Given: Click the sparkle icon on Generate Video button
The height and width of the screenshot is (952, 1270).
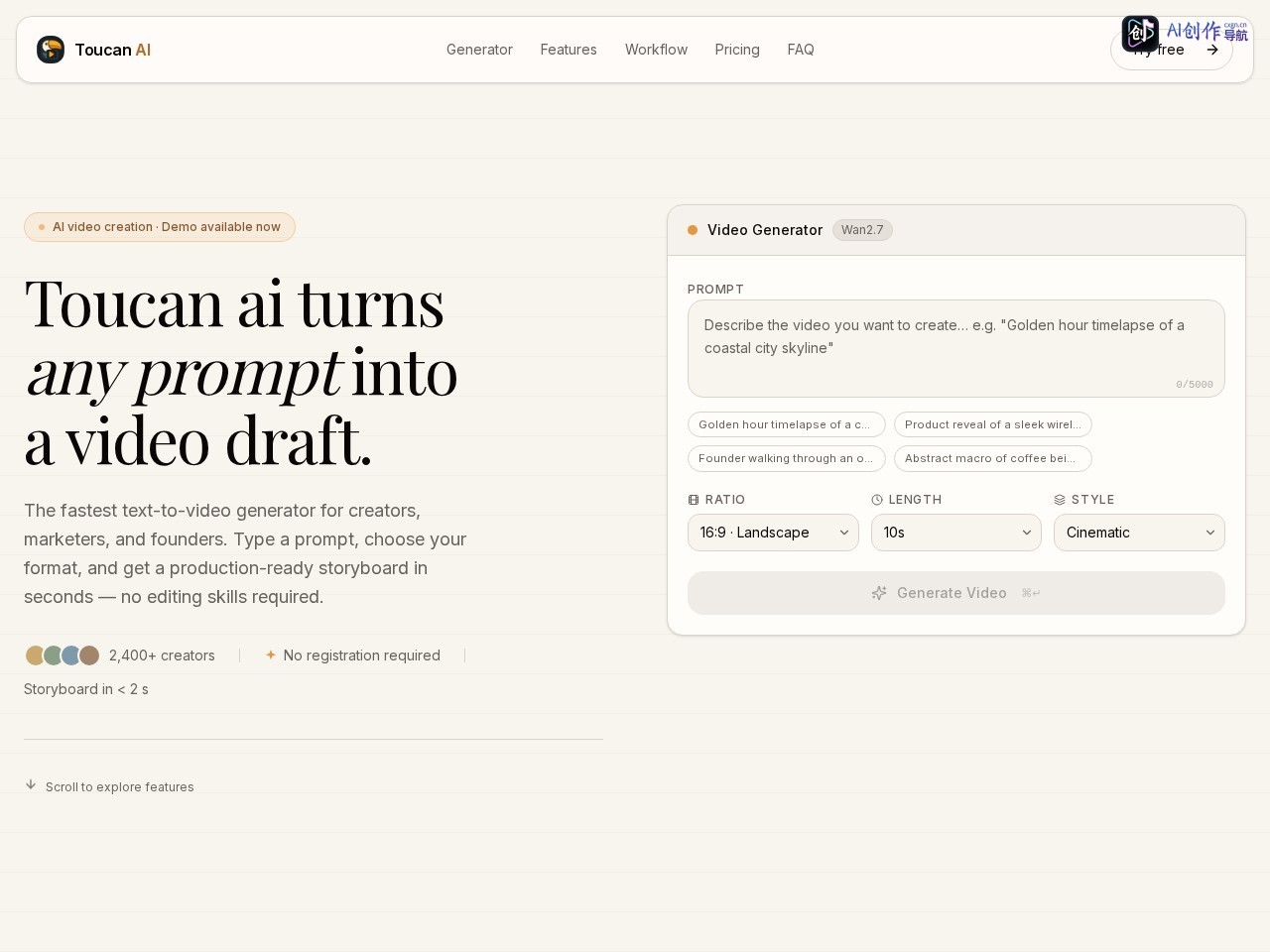Looking at the screenshot, I should pyautogui.click(x=879, y=593).
